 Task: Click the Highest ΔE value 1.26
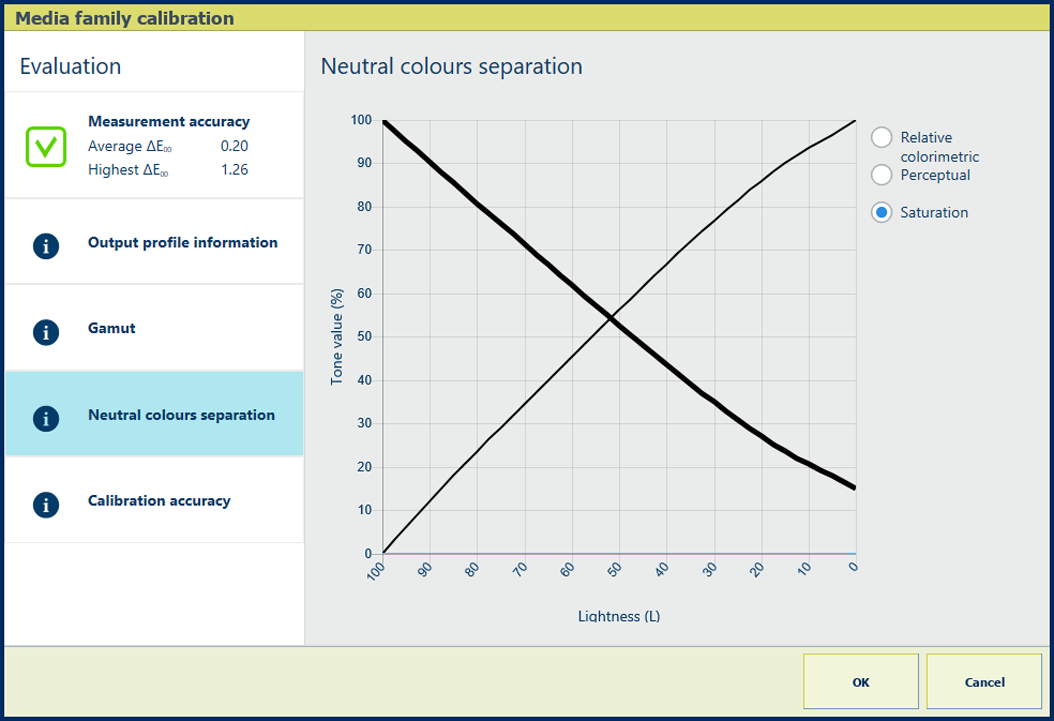(234, 170)
